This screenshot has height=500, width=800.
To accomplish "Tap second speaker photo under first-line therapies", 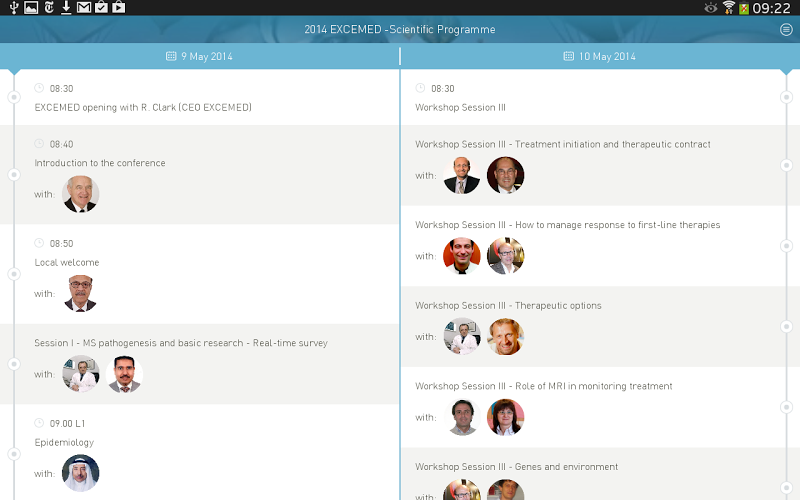I will click(x=506, y=256).
